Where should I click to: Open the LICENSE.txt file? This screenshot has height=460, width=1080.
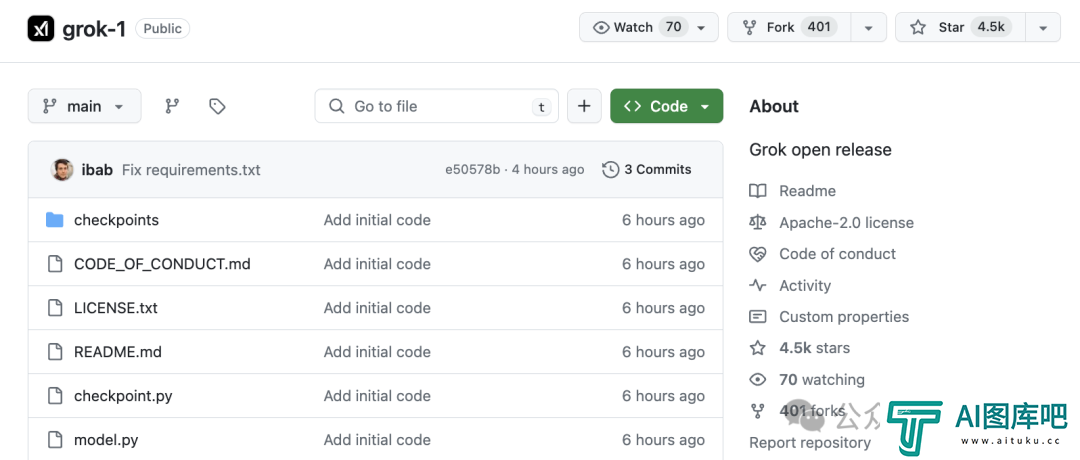[x=116, y=308]
